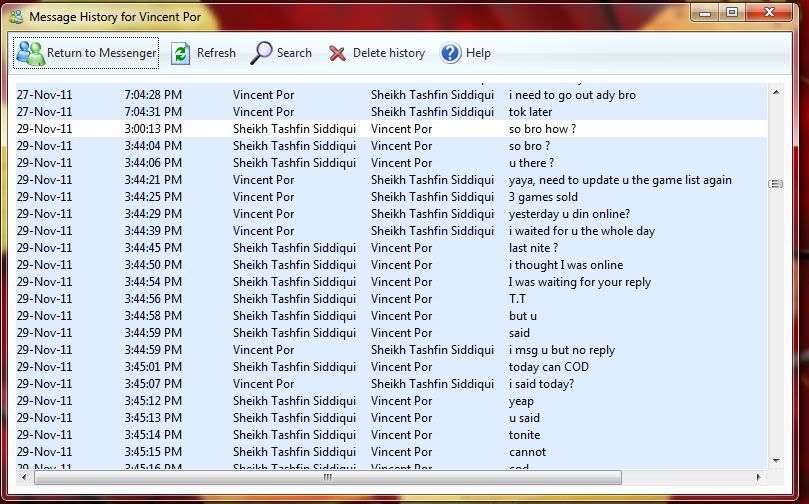The height and width of the screenshot is (504, 809).
Task: Select message 'last nite ?'
Action: tap(533, 248)
